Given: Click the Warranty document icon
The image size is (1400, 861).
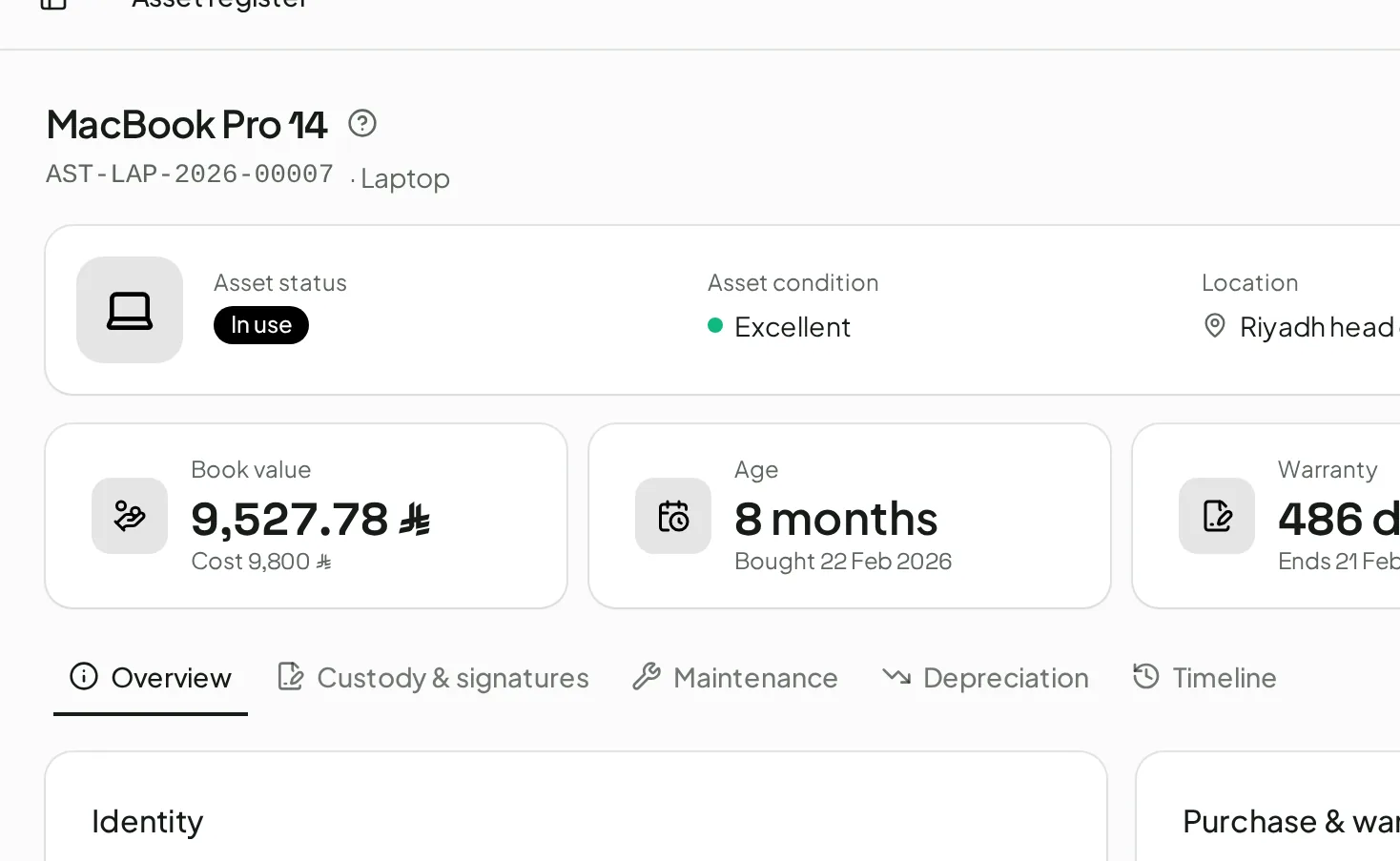Looking at the screenshot, I should [1217, 516].
